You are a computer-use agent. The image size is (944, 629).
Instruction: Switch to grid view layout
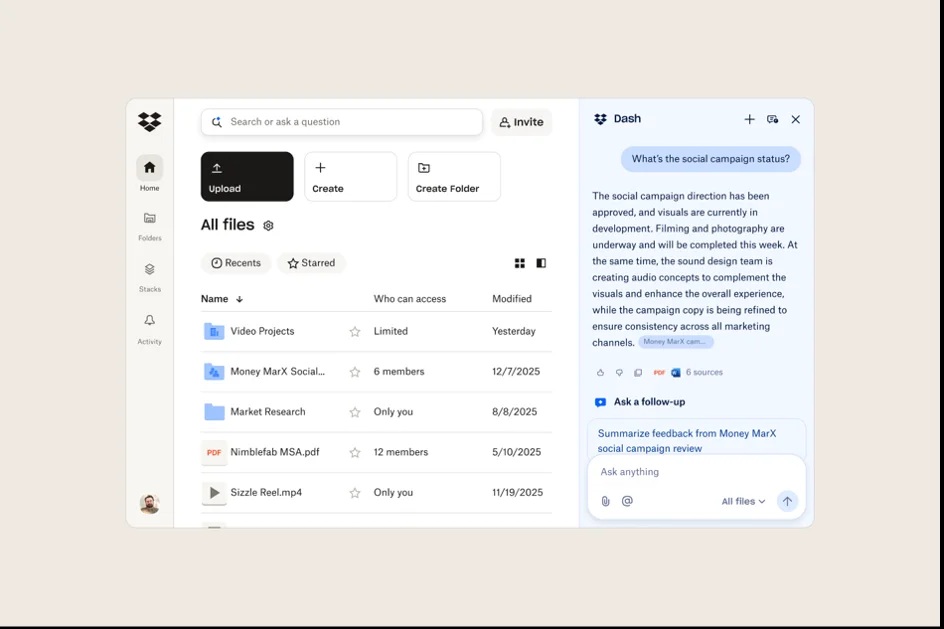pyautogui.click(x=519, y=263)
